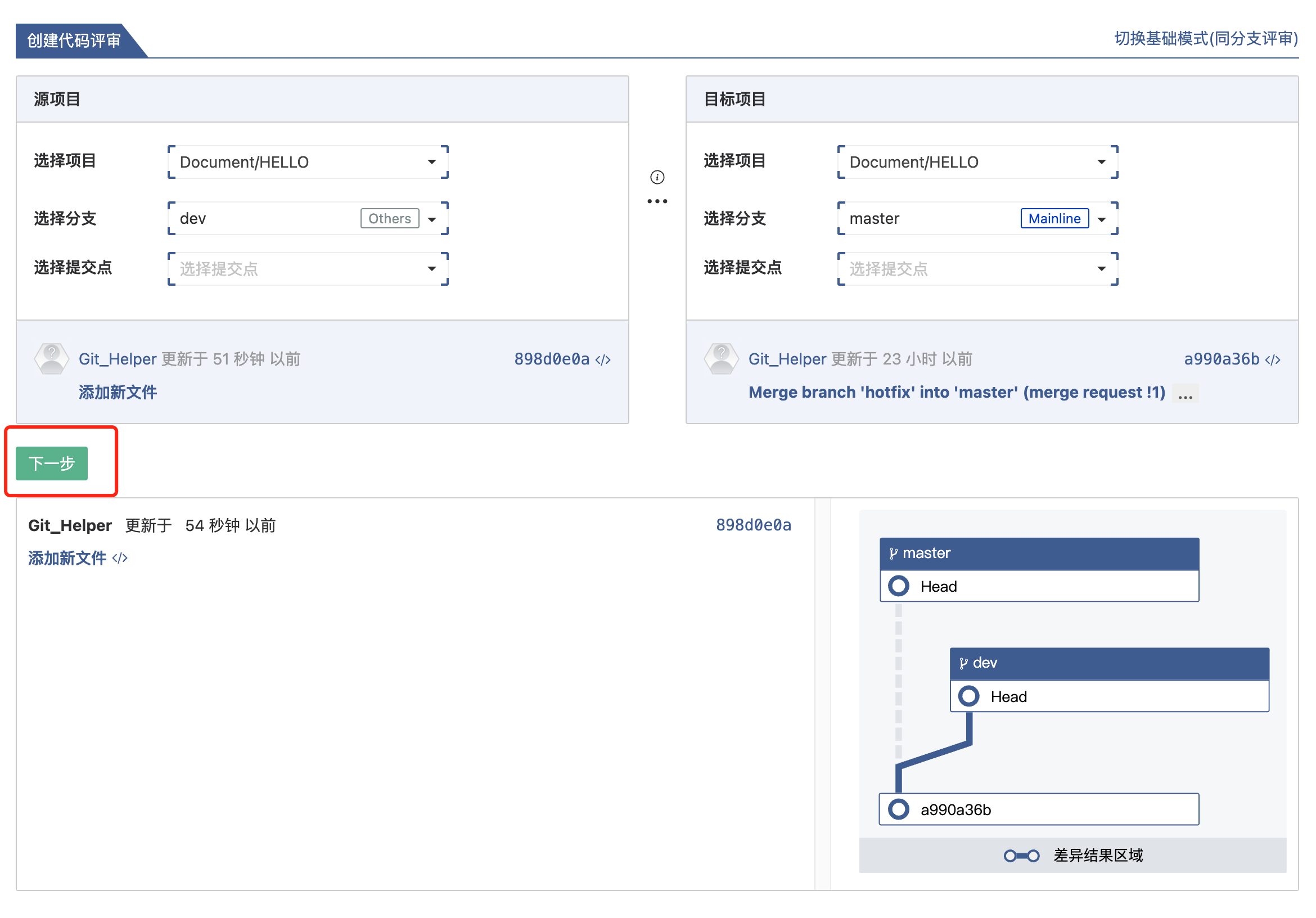Click target project Git_Helper avatar icon
This screenshot has height=918, width=1316.
(721, 359)
